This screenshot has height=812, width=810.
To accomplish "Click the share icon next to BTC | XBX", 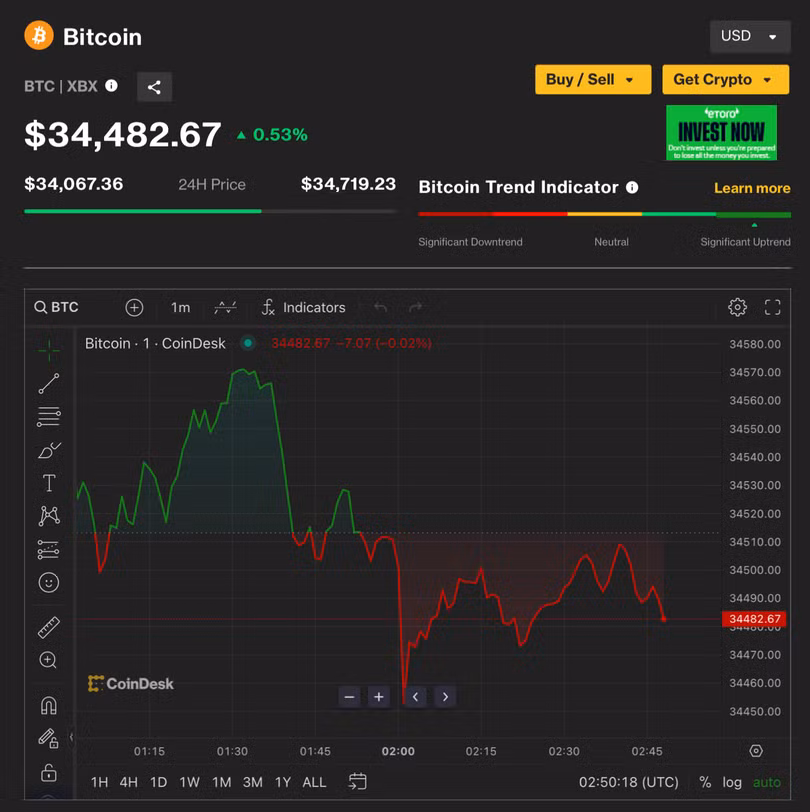I will (x=154, y=87).
